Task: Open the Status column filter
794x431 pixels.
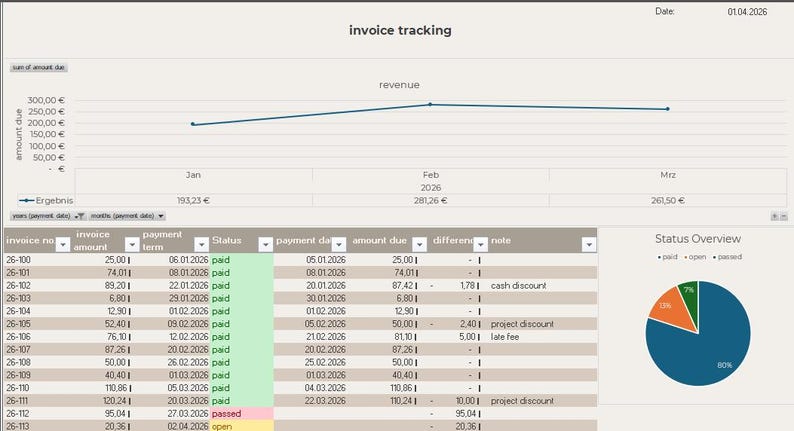Action: point(265,245)
